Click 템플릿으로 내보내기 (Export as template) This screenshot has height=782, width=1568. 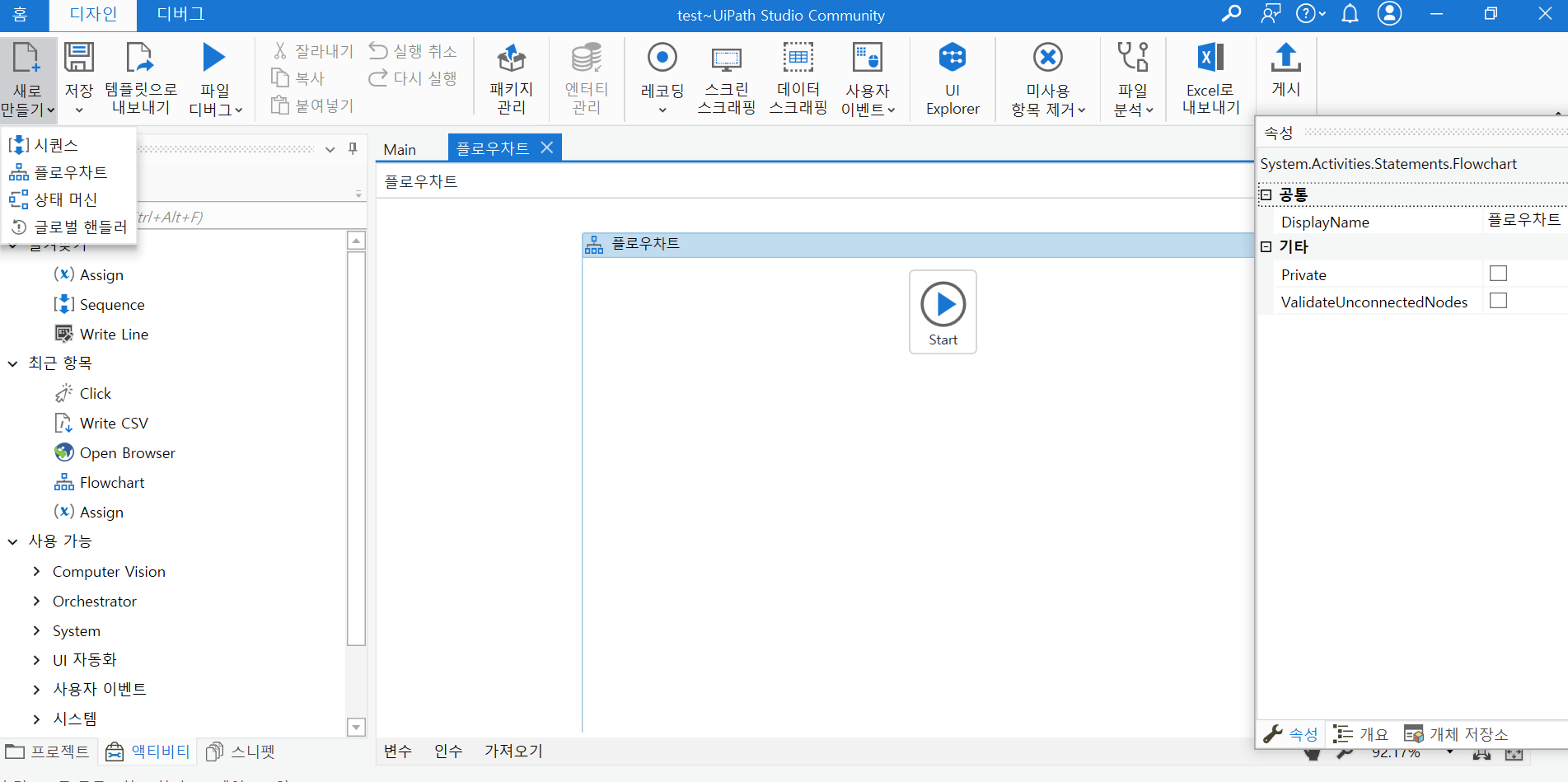(x=141, y=80)
